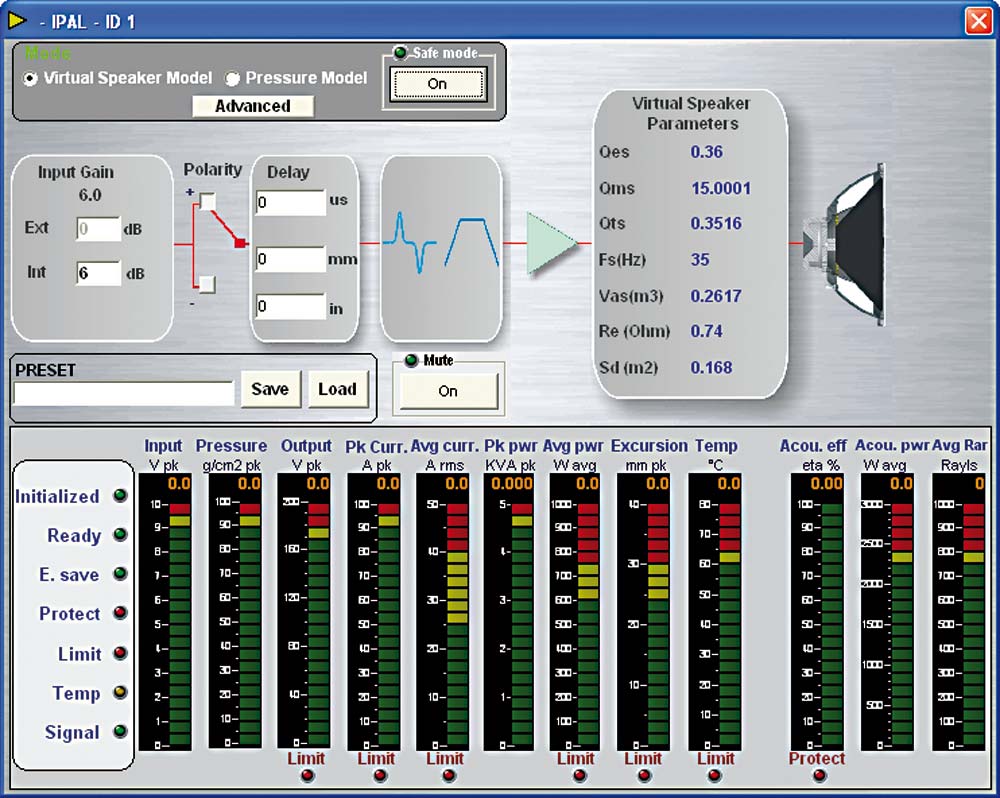
Task: Click the Qes value 0.36
Action: click(x=706, y=152)
